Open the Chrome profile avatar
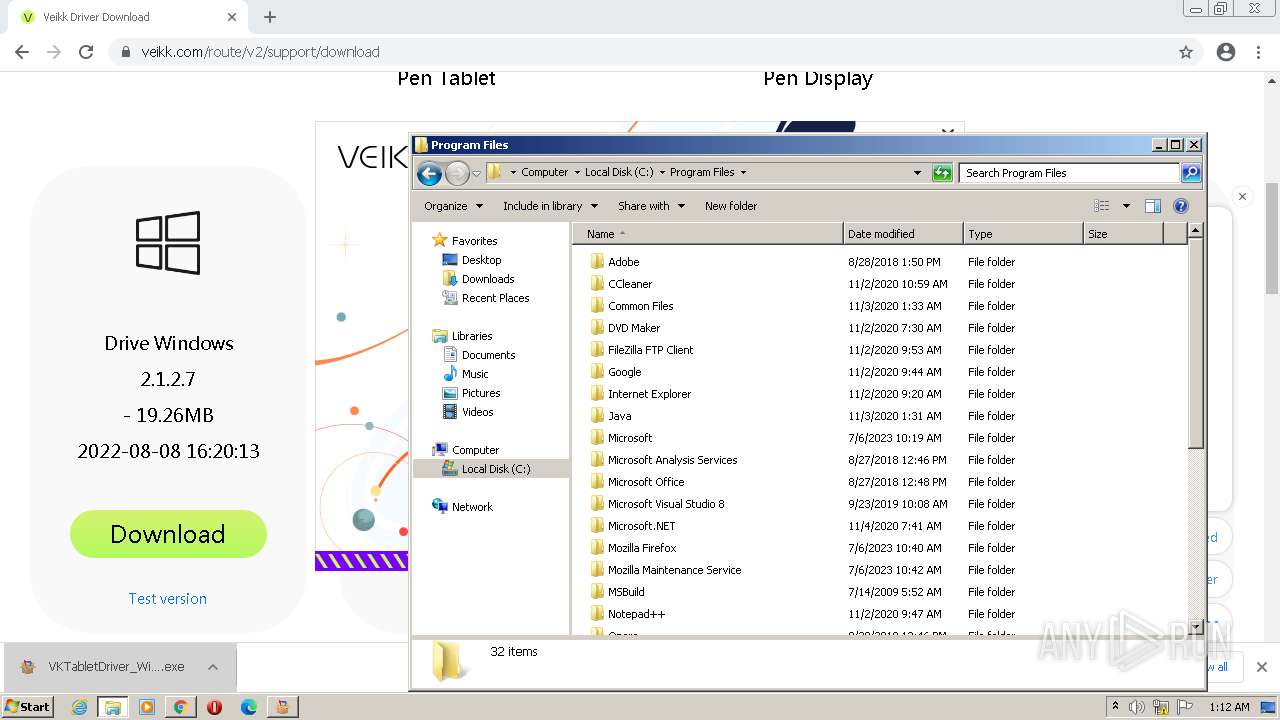This screenshot has width=1280, height=720. point(1226,52)
